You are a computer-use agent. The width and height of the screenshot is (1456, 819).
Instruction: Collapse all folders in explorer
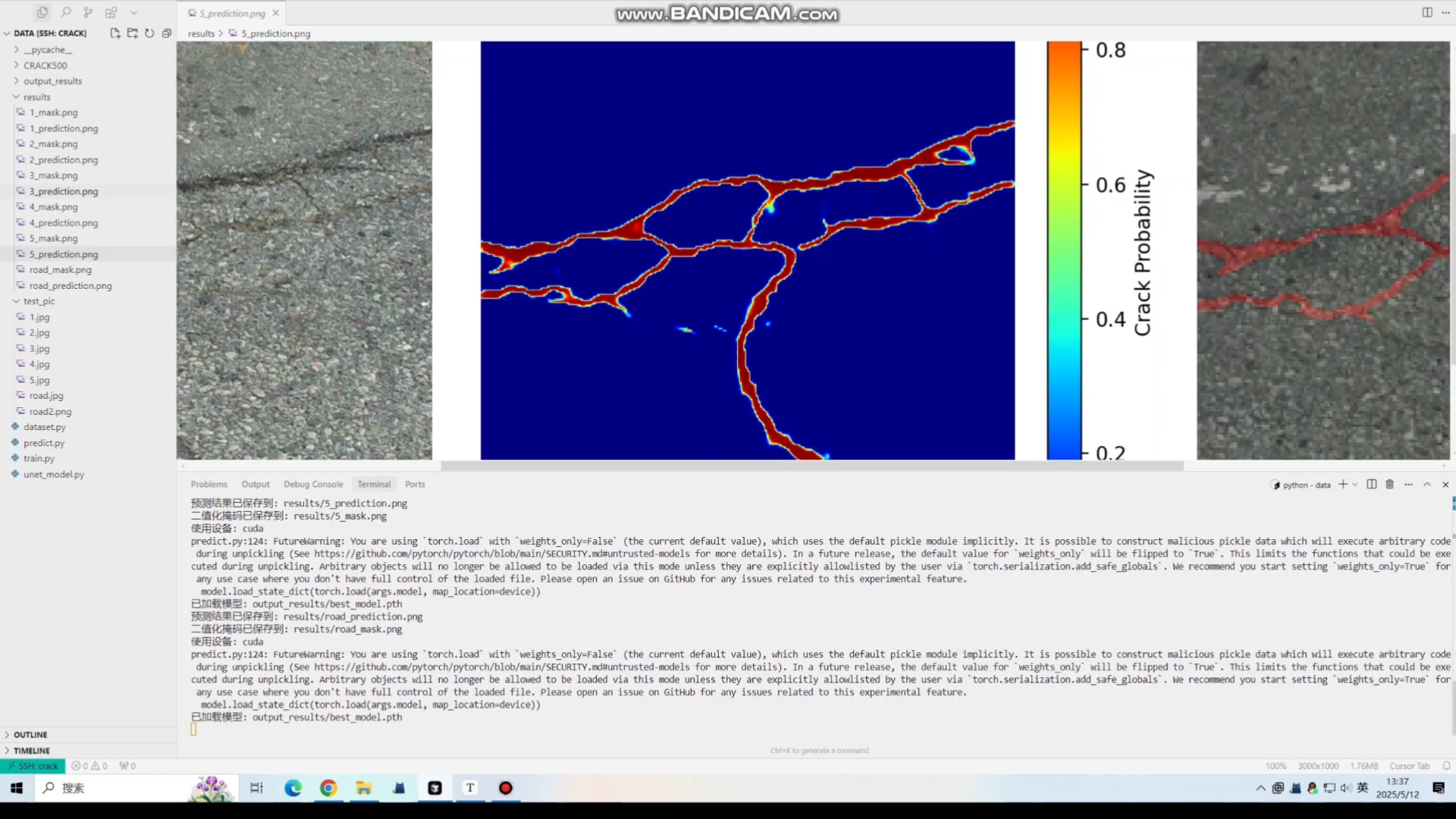tap(167, 33)
